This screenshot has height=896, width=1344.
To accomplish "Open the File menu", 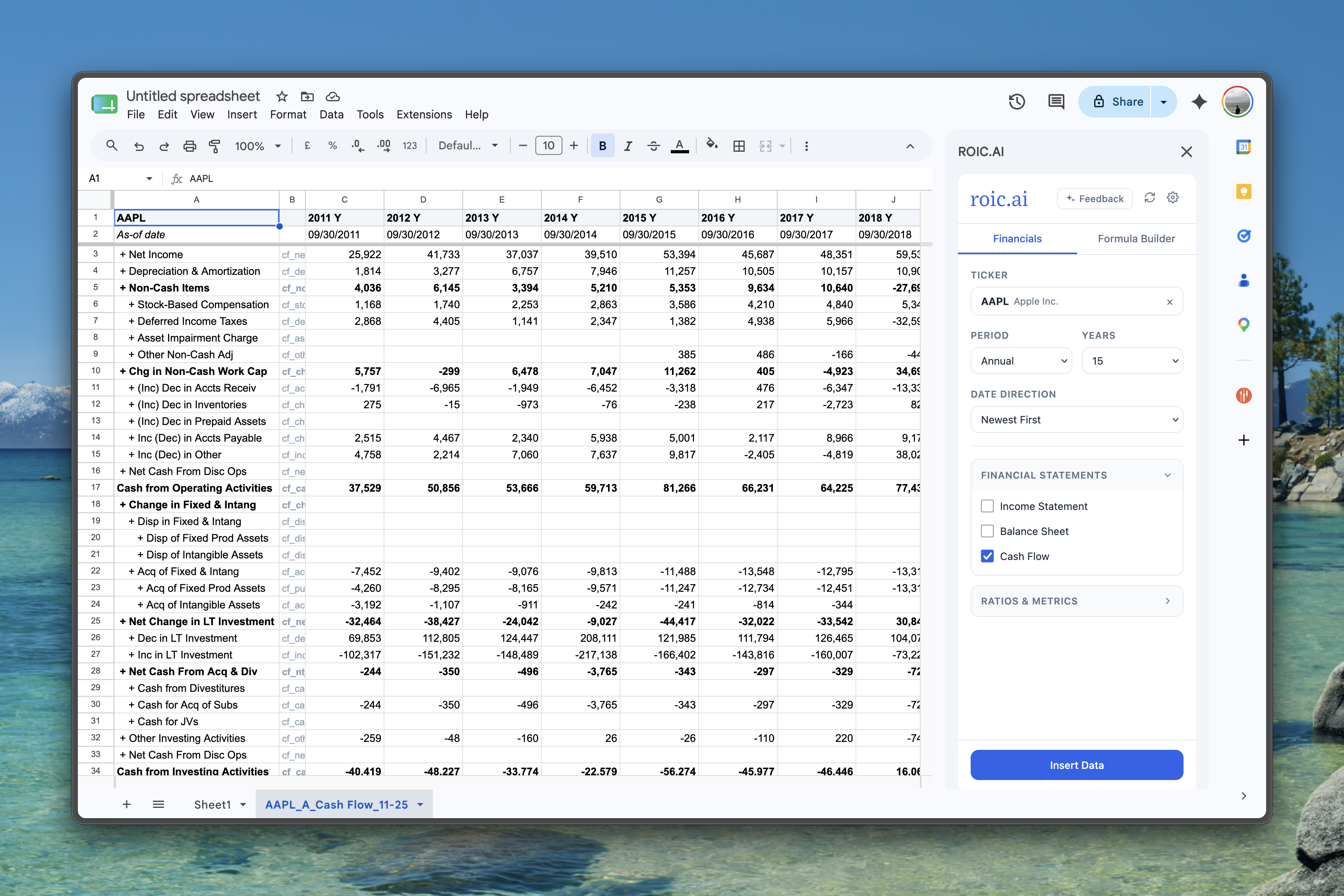I will [136, 114].
